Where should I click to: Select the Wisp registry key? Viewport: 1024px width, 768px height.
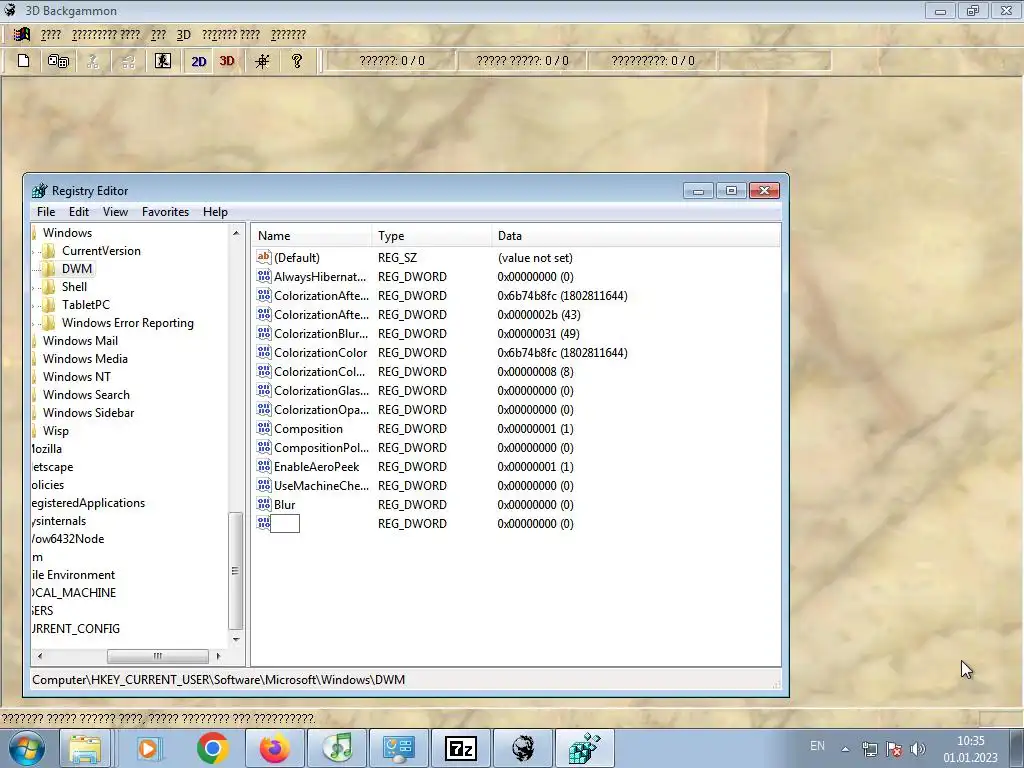pyautogui.click(x=56, y=431)
